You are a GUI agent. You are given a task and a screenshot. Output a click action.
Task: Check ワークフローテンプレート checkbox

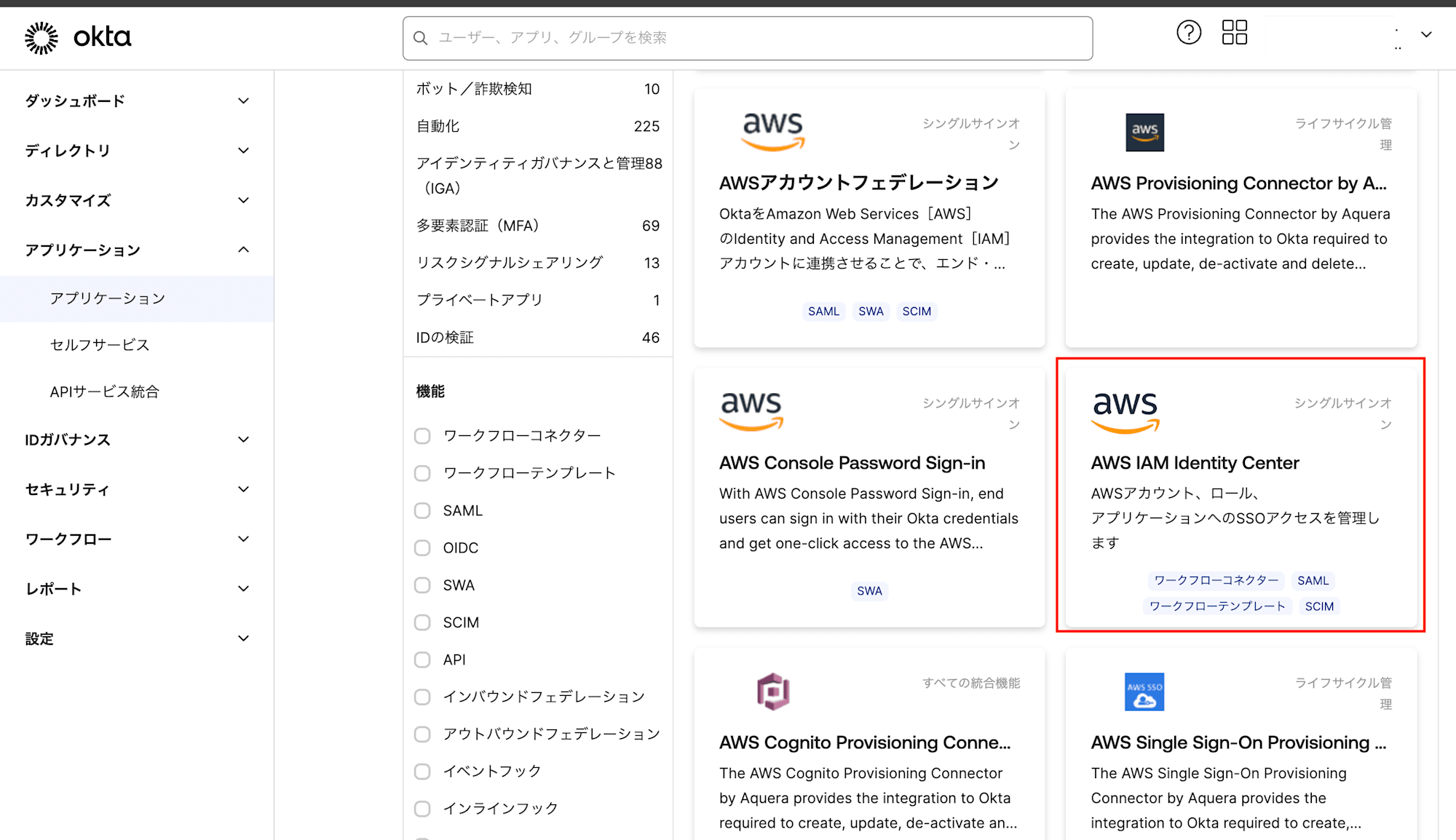(422, 473)
